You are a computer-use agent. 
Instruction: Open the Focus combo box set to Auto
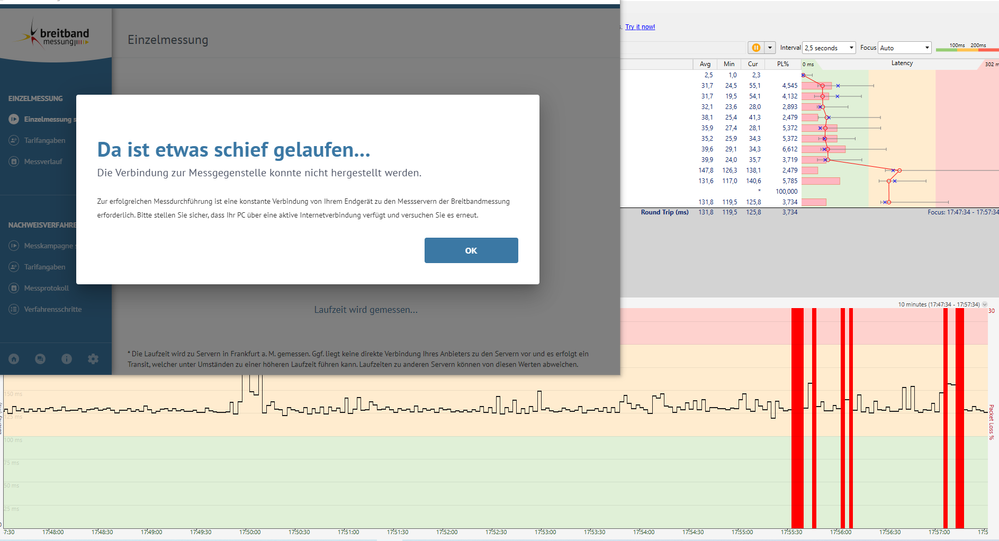pos(905,48)
